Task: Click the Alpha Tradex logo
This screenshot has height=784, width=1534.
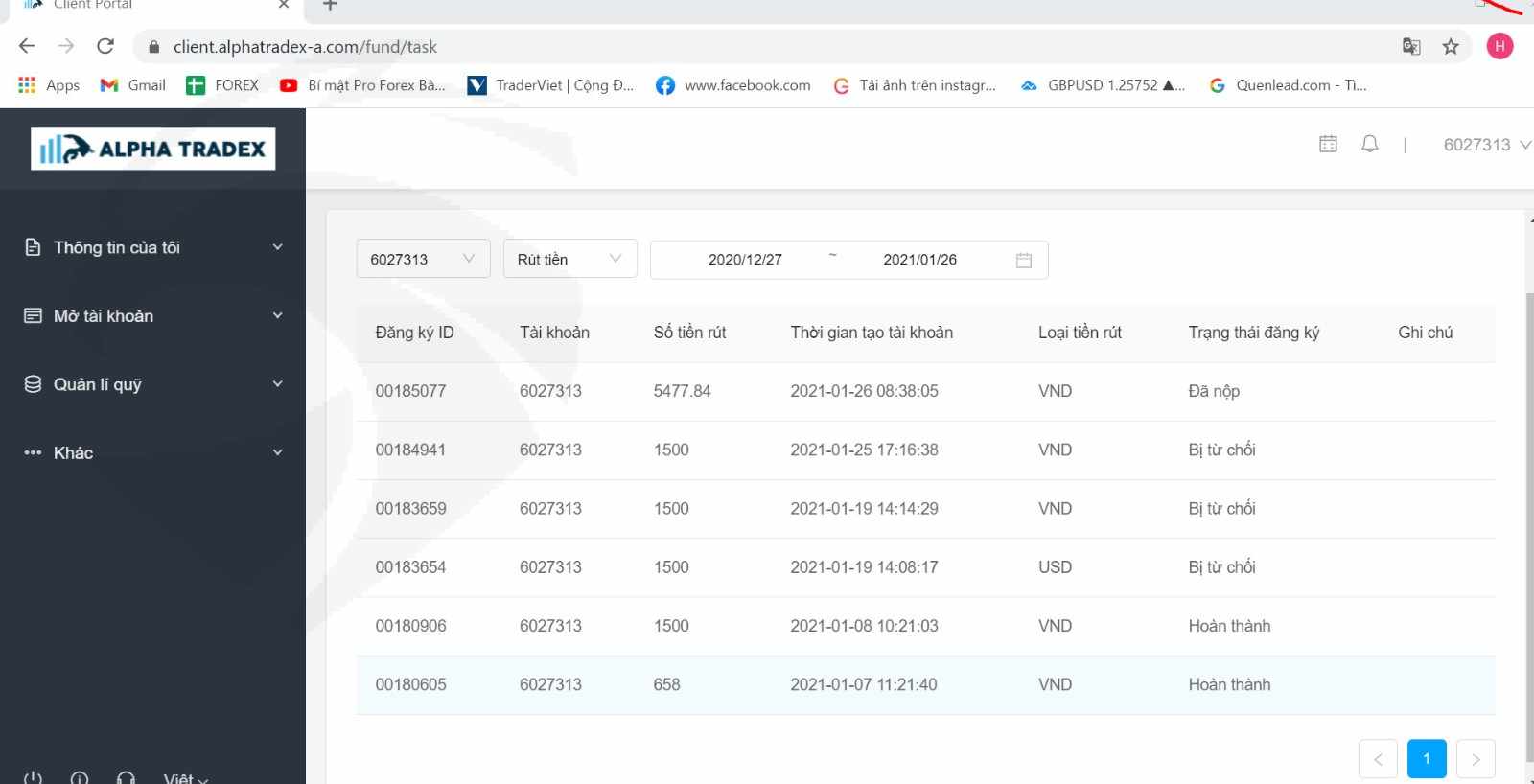Action: (153, 149)
